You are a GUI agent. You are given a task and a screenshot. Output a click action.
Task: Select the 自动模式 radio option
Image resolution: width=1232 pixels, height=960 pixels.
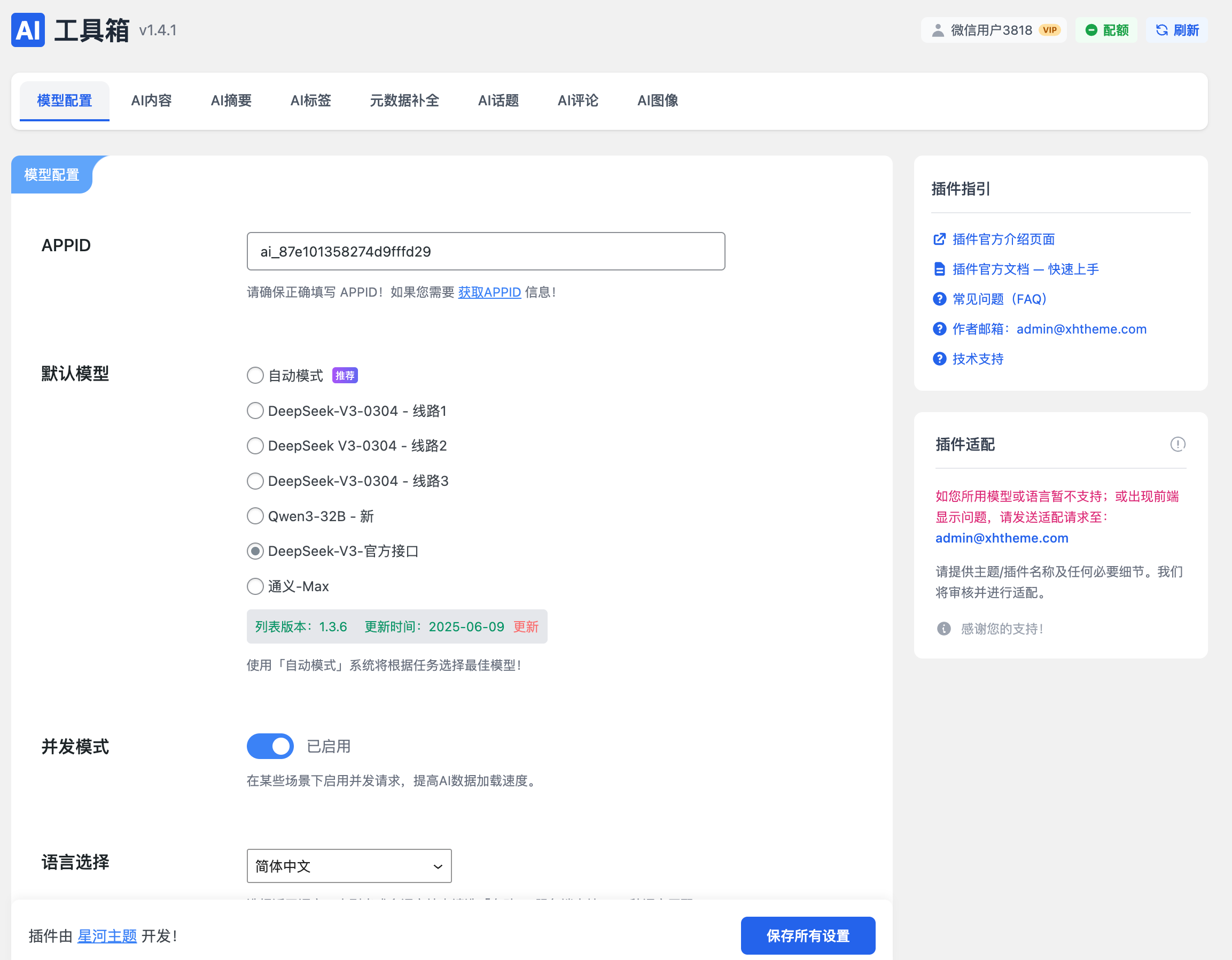(255, 376)
